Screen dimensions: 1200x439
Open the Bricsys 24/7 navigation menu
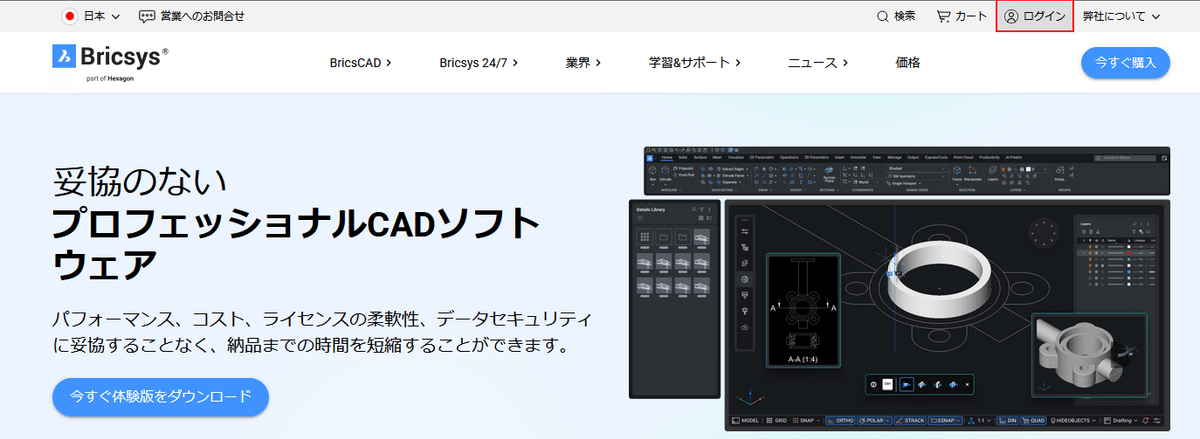(479, 62)
